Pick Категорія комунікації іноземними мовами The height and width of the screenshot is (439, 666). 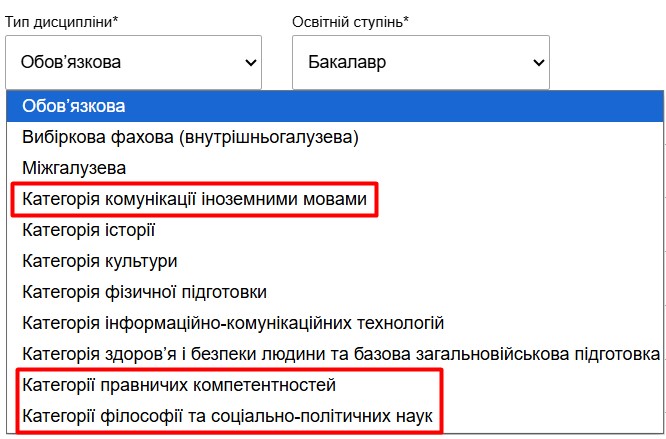coord(194,200)
